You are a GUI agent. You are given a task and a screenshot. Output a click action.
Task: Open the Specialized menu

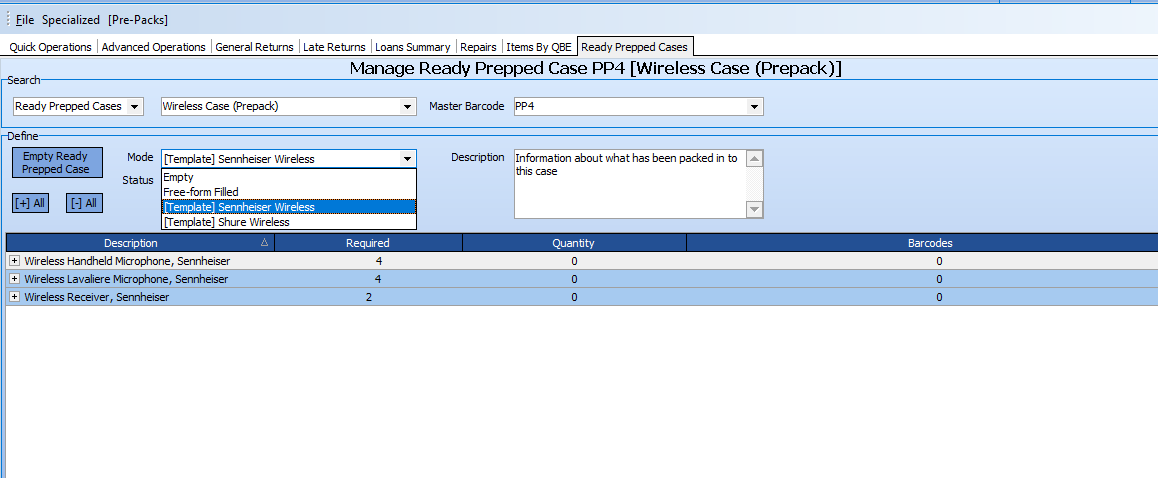[x=71, y=20]
